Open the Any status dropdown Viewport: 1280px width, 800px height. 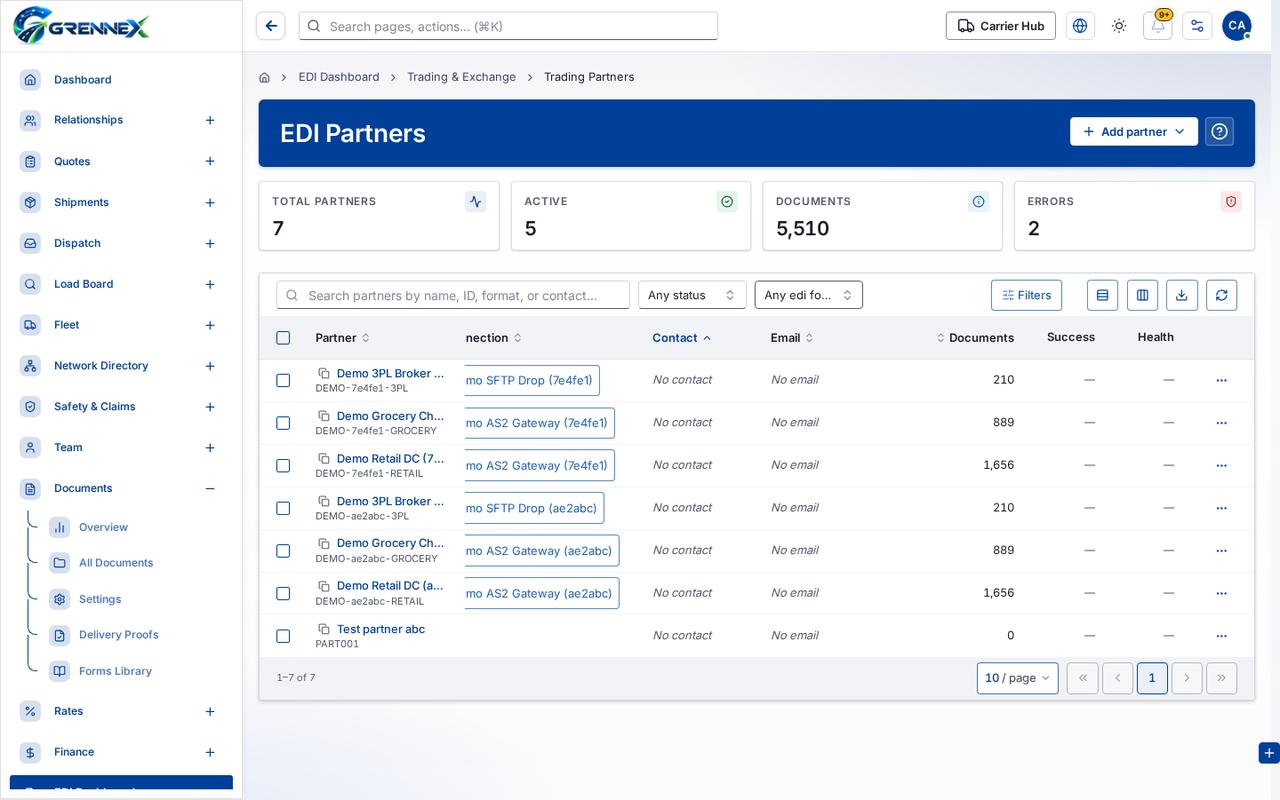pyautogui.click(x=692, y=295)
